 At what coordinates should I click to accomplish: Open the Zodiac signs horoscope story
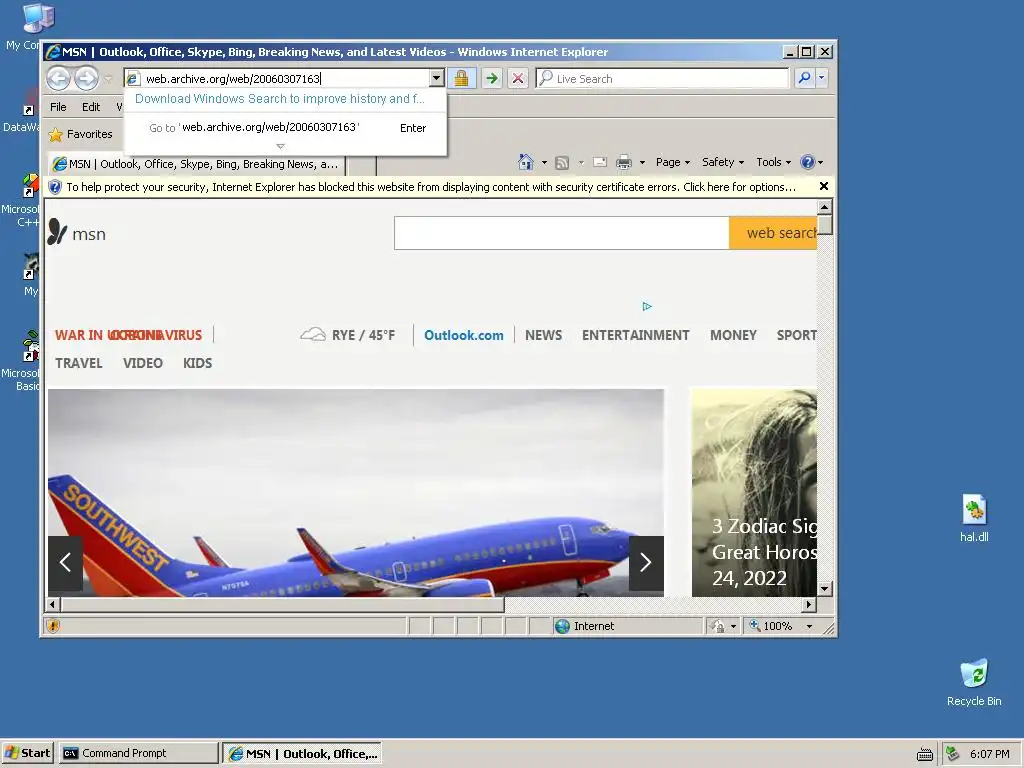pyautogui.click(x=754, y=492)
